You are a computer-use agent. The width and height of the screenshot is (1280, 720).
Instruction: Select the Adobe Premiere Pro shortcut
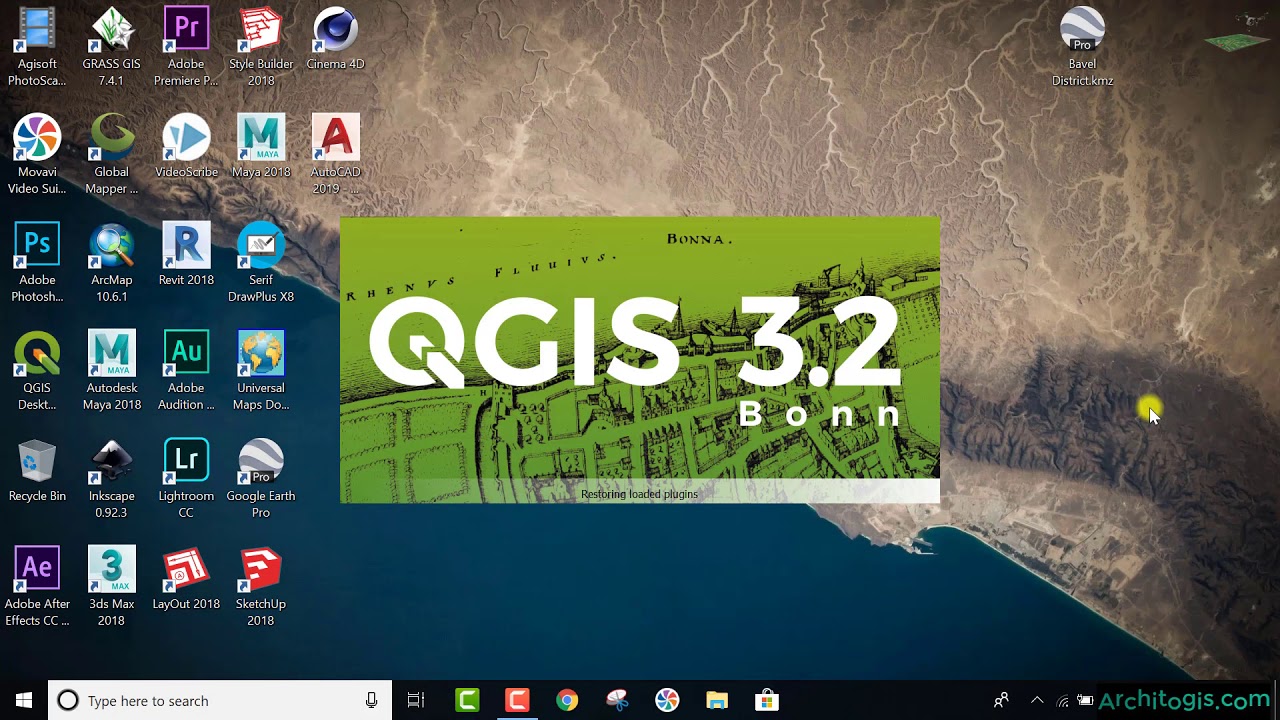click(x=186, y=46)
